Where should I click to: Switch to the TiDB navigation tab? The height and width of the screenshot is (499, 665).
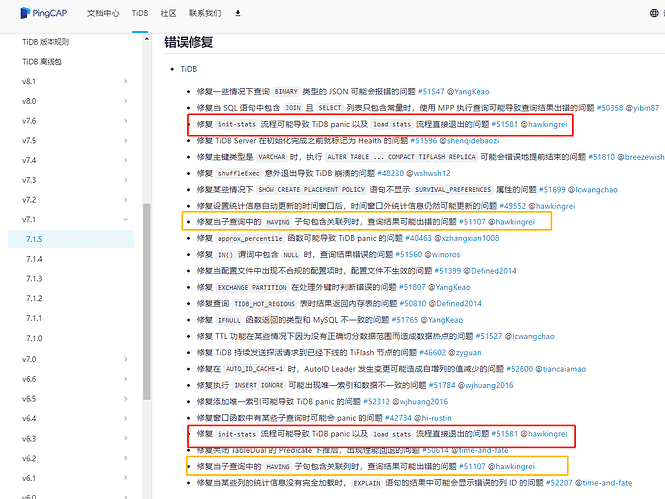pos(140,14)
